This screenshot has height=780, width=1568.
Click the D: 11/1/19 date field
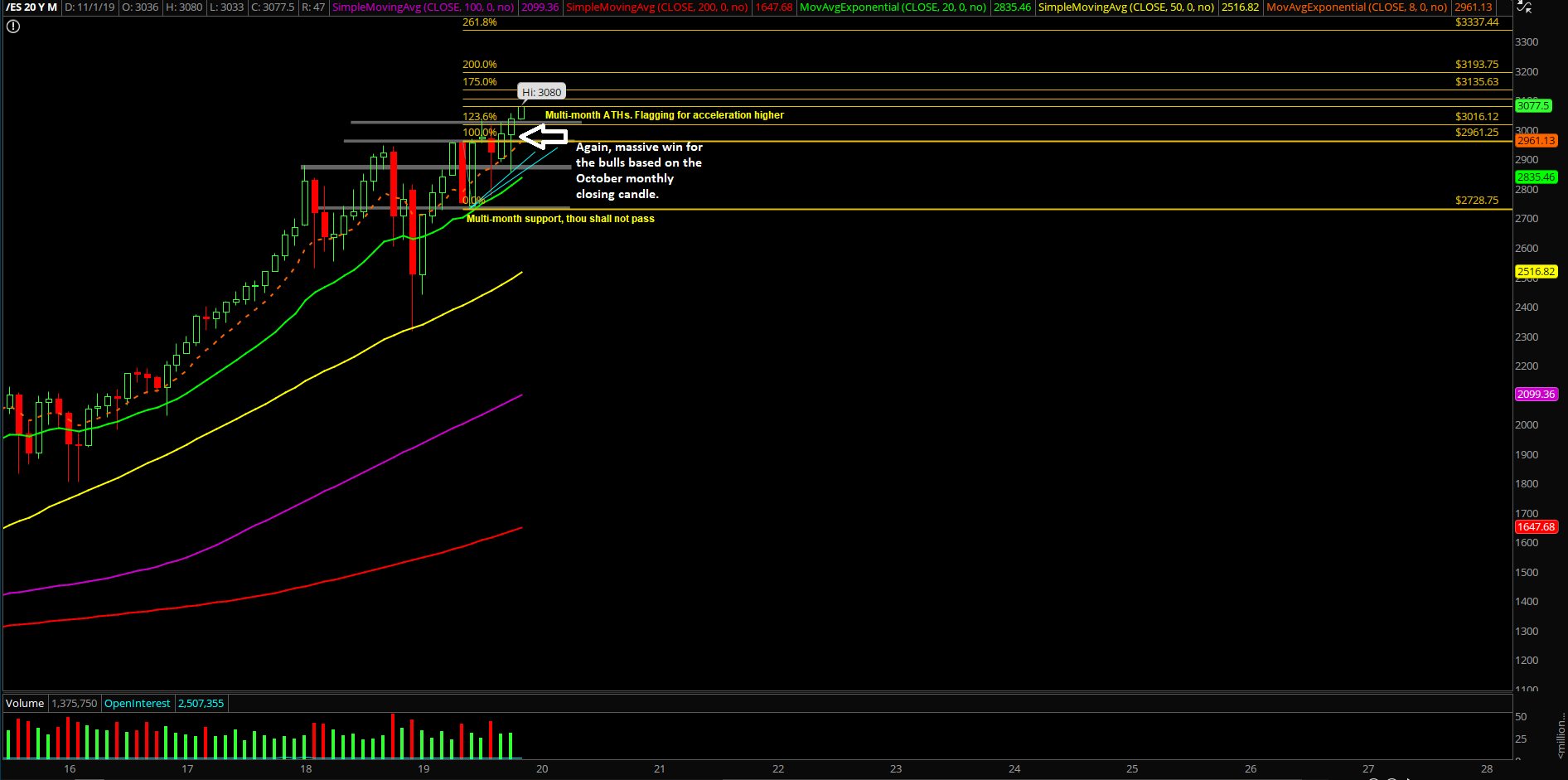(90, 7)
